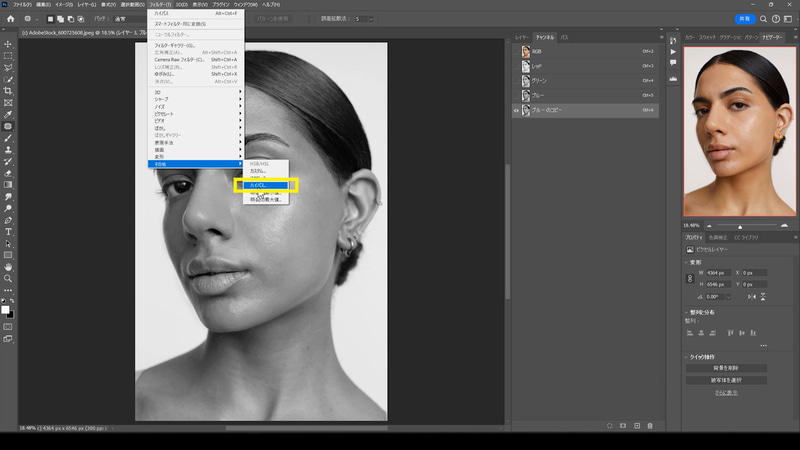This screenshot has height=450, width=800.
Task: Select the Move tool in toolbar
Action: tap(8, 43)
